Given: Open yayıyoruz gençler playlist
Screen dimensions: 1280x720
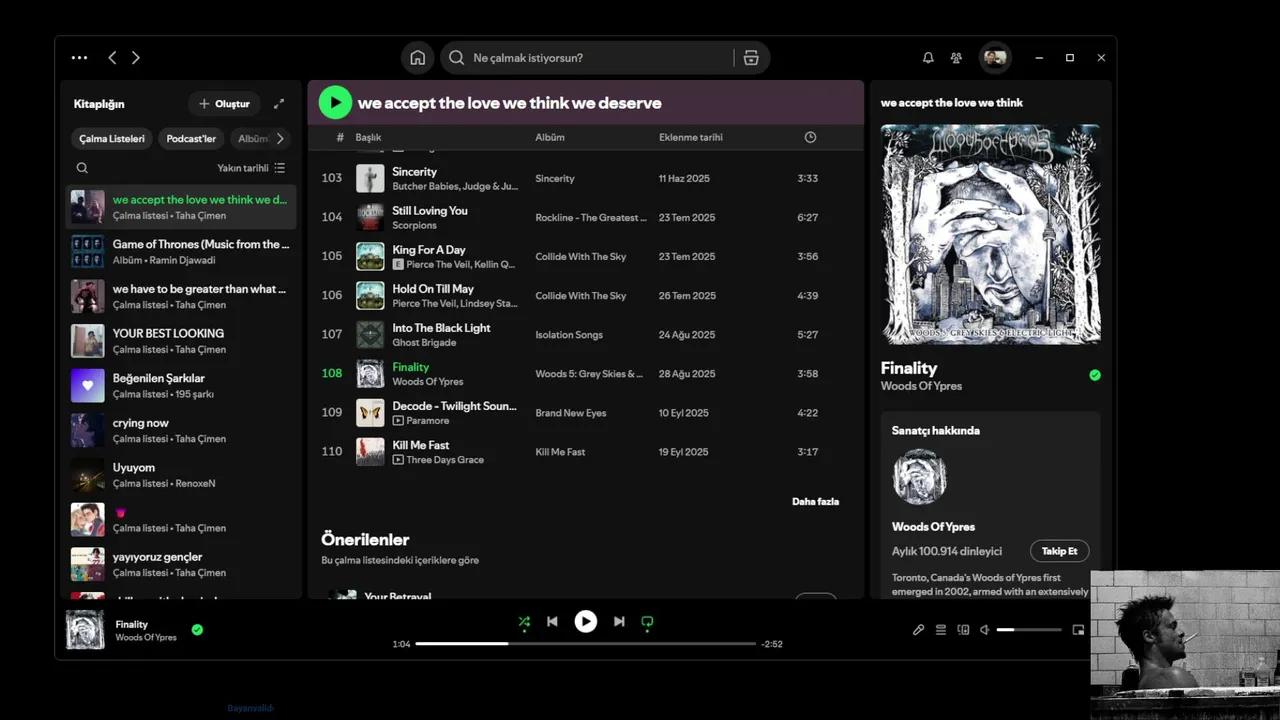Looking at the screenshot, I should pos(181,564).
